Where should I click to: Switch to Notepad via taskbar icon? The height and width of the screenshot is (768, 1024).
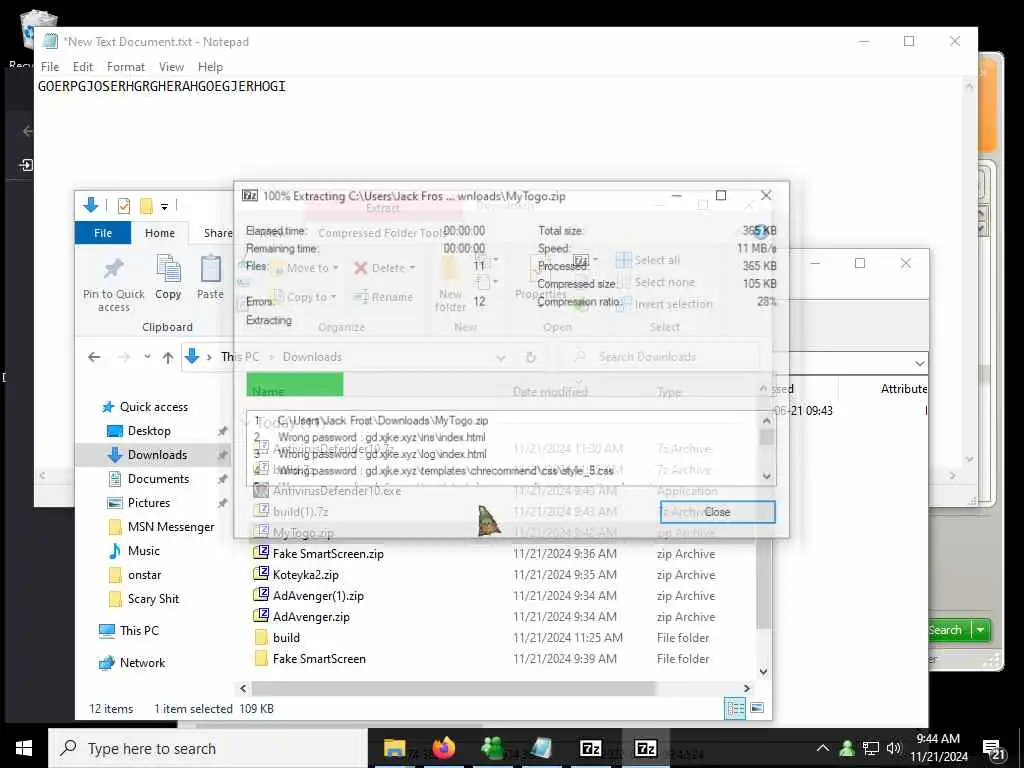point(541,748)
